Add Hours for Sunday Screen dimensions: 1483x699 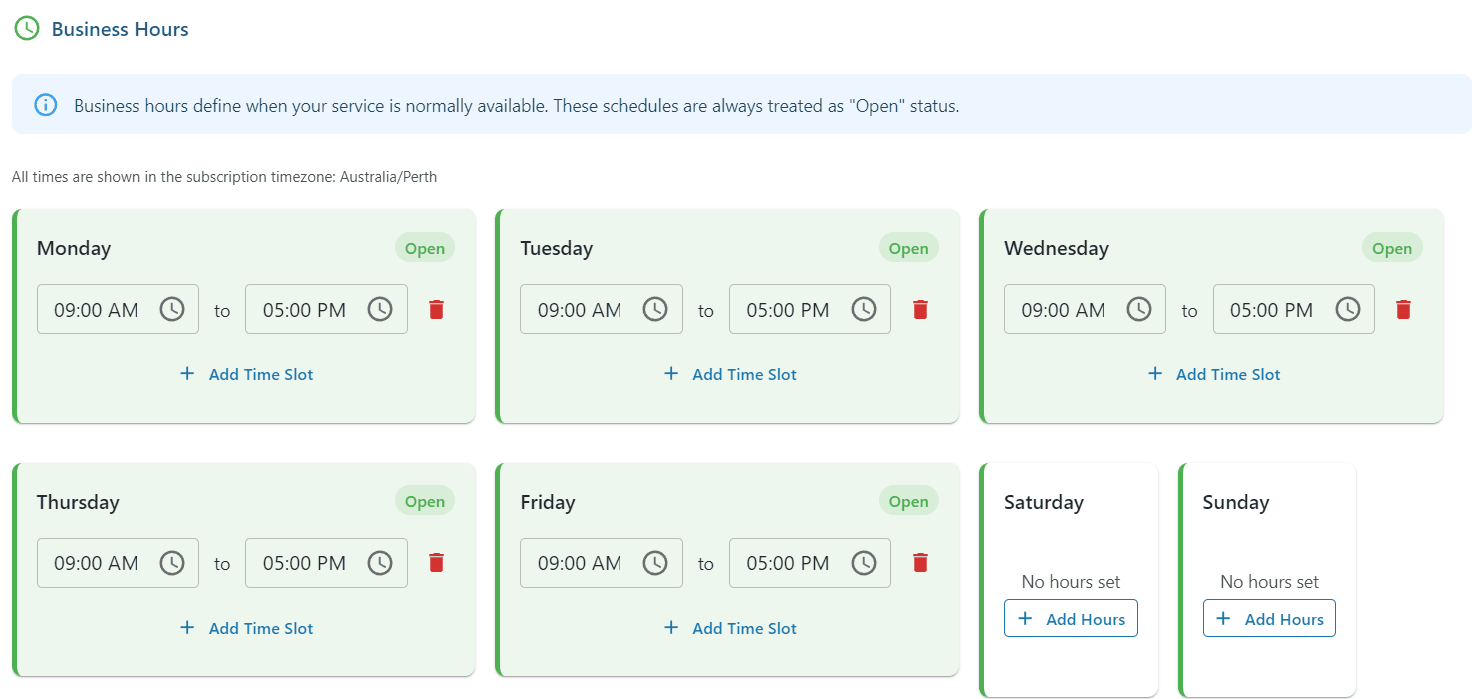coord(1268,619)
